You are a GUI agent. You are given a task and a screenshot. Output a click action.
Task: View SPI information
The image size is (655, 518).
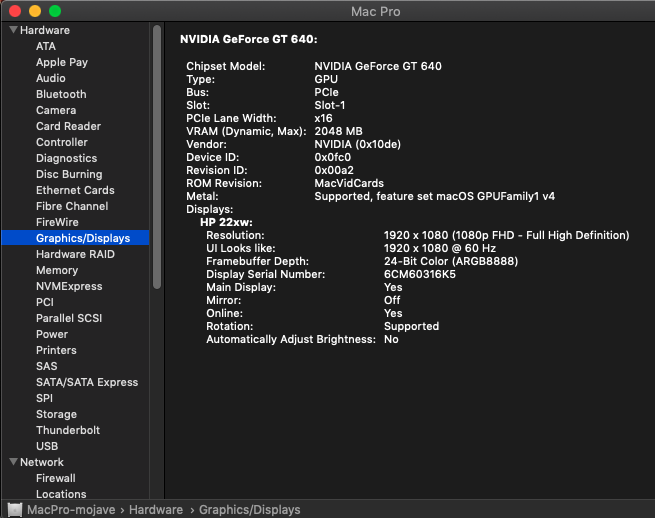click(44, 398)
